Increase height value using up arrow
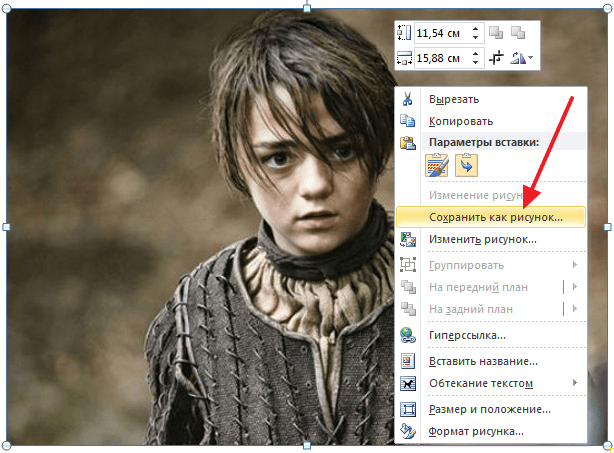 476,29
